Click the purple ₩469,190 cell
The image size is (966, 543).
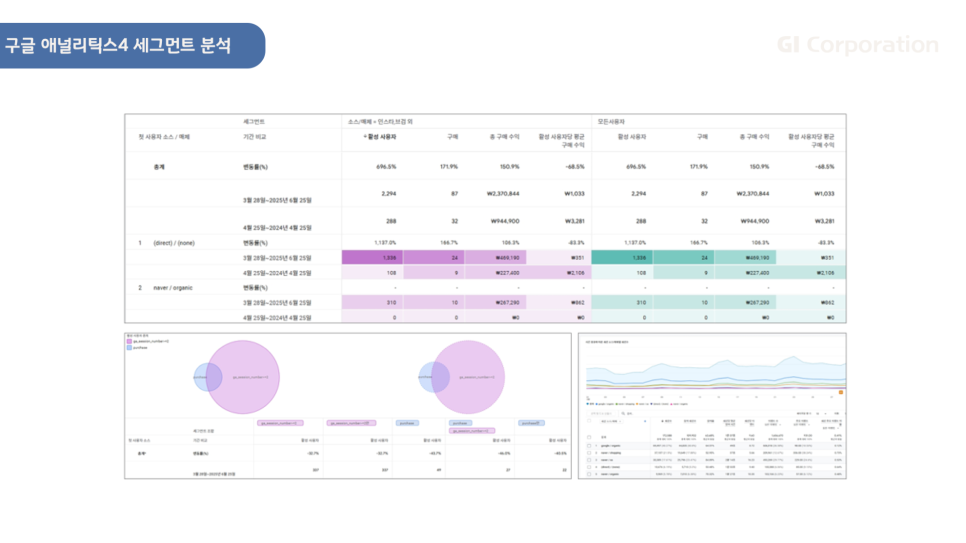[x=495, y=258]
